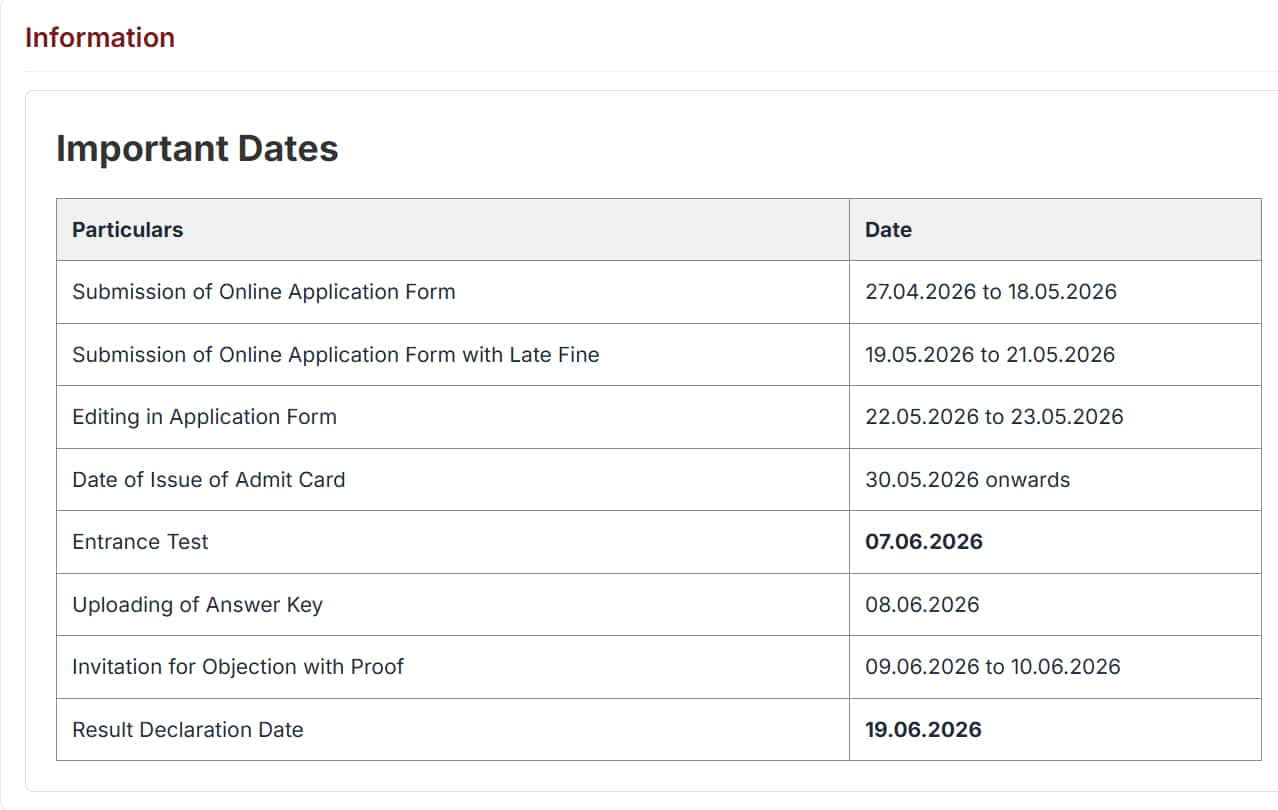The image size is (1278, 810).
Task: Select Editing in Application Form cell
Action: pos(204,417)
